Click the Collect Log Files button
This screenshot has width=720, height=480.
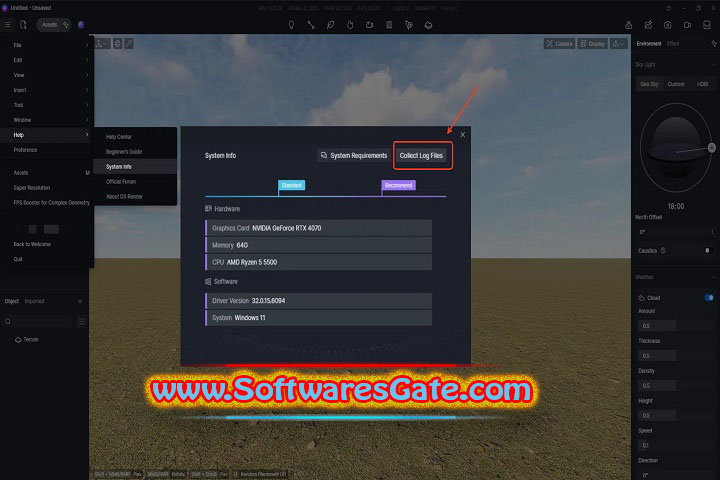421,155
